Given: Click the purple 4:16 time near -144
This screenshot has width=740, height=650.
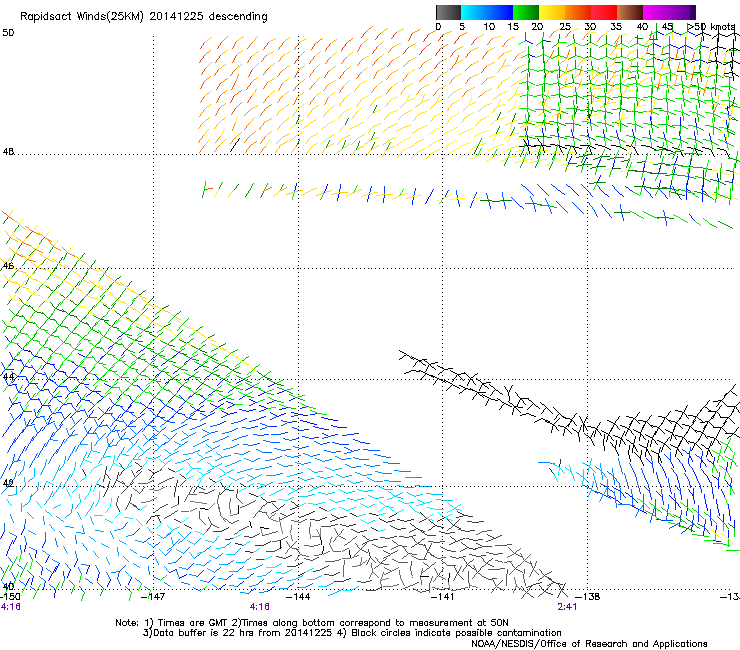Looking at the screenshot, I should [260, 607].
